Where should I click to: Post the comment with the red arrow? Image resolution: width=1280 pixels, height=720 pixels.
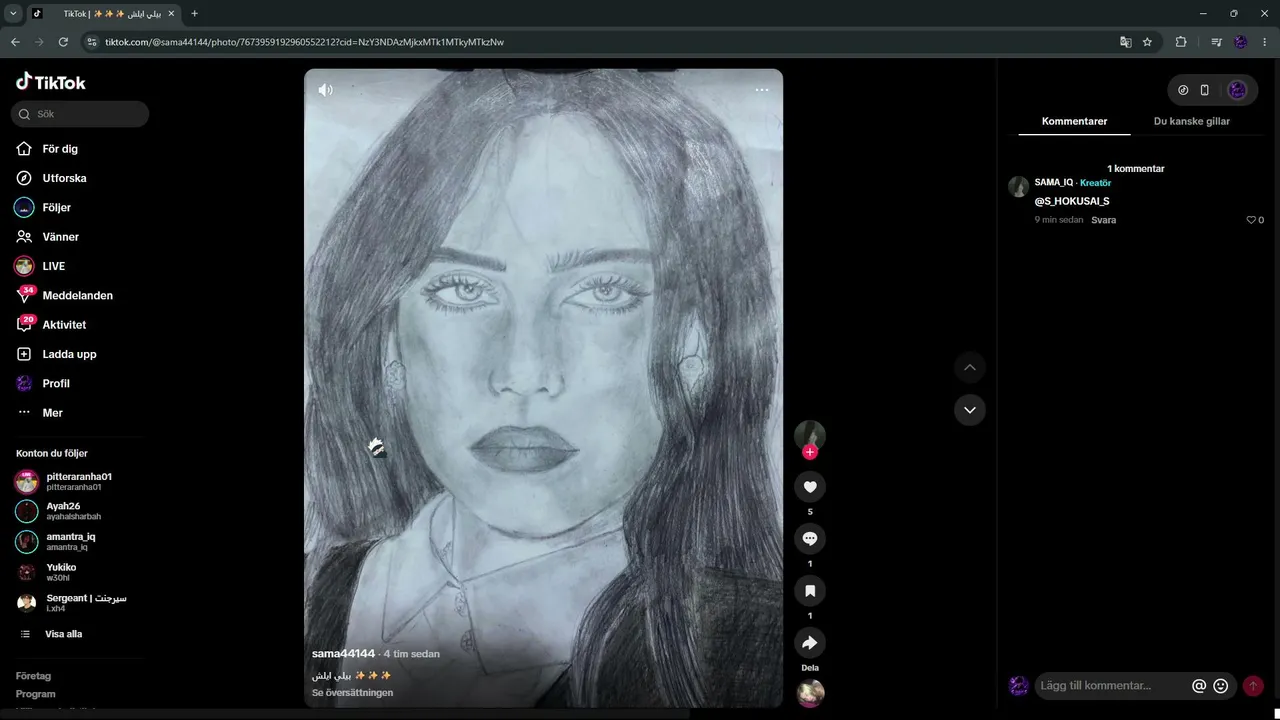pos(1253,686)
